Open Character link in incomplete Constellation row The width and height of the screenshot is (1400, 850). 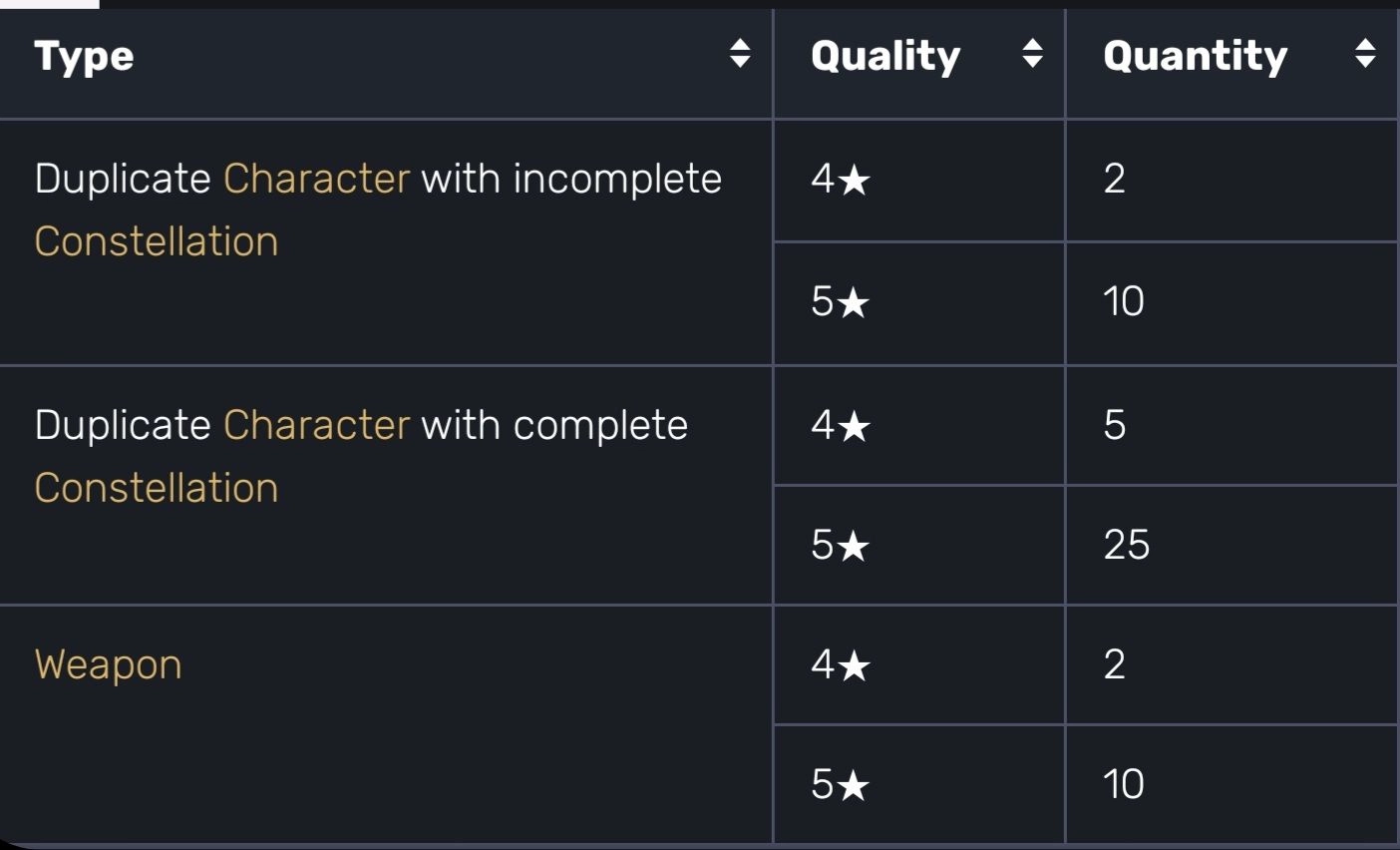[316, 180]
